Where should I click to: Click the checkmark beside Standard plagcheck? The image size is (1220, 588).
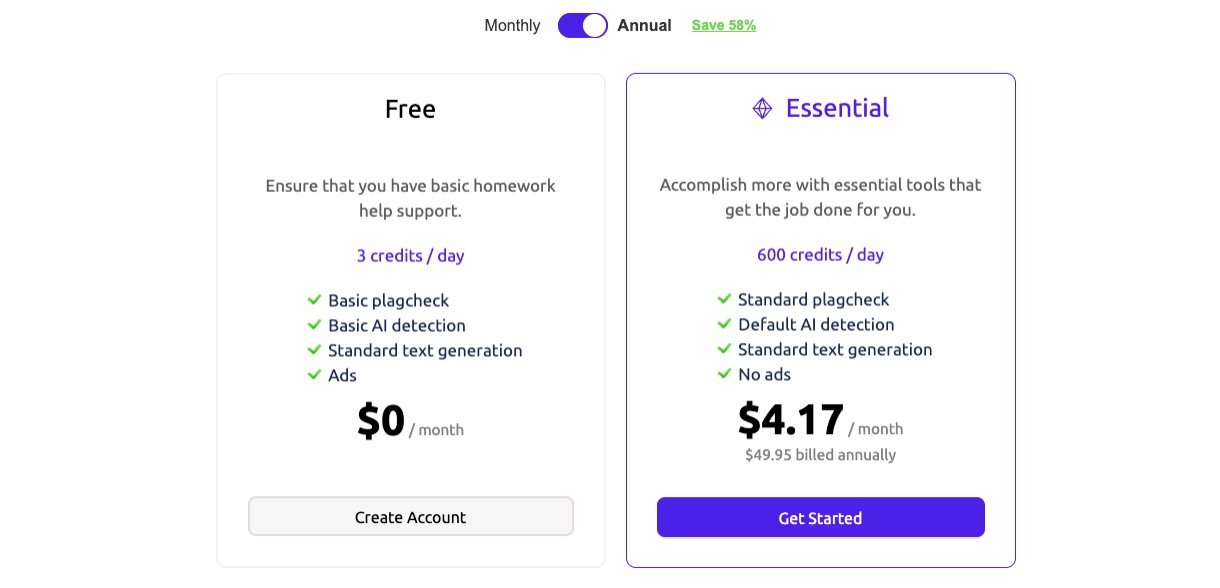[x=724, y=299]
